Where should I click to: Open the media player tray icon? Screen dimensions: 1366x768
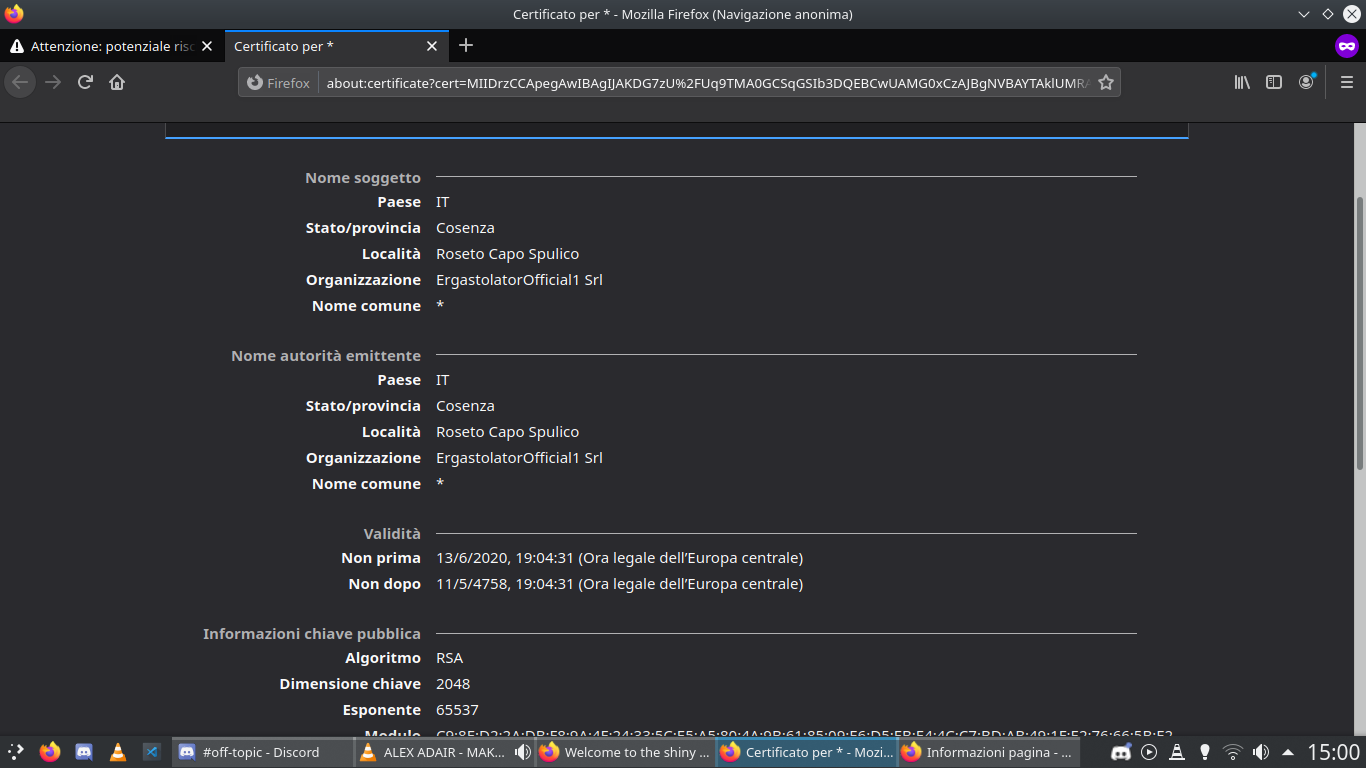pos(1149,752)
